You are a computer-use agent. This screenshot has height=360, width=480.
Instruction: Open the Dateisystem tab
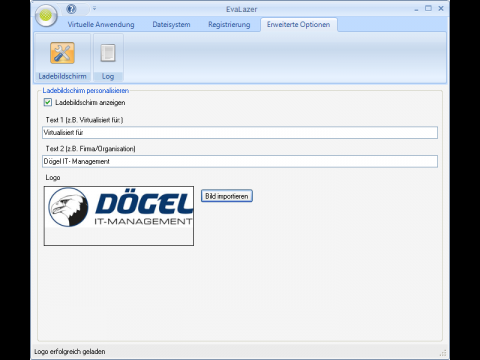pos(171,25)
